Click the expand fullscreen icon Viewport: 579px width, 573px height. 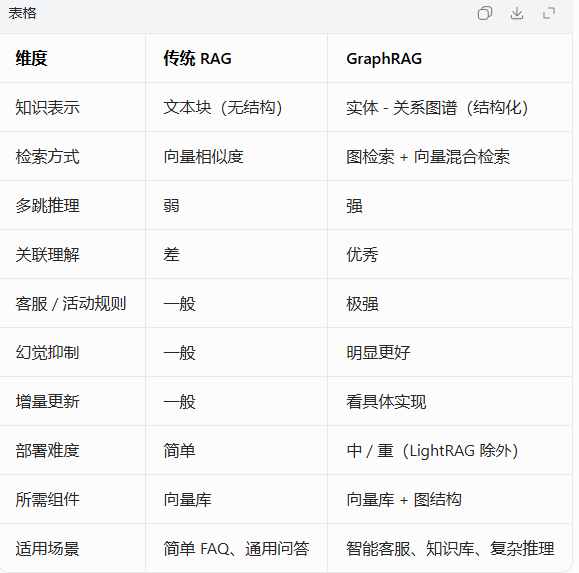pos(549,13)
